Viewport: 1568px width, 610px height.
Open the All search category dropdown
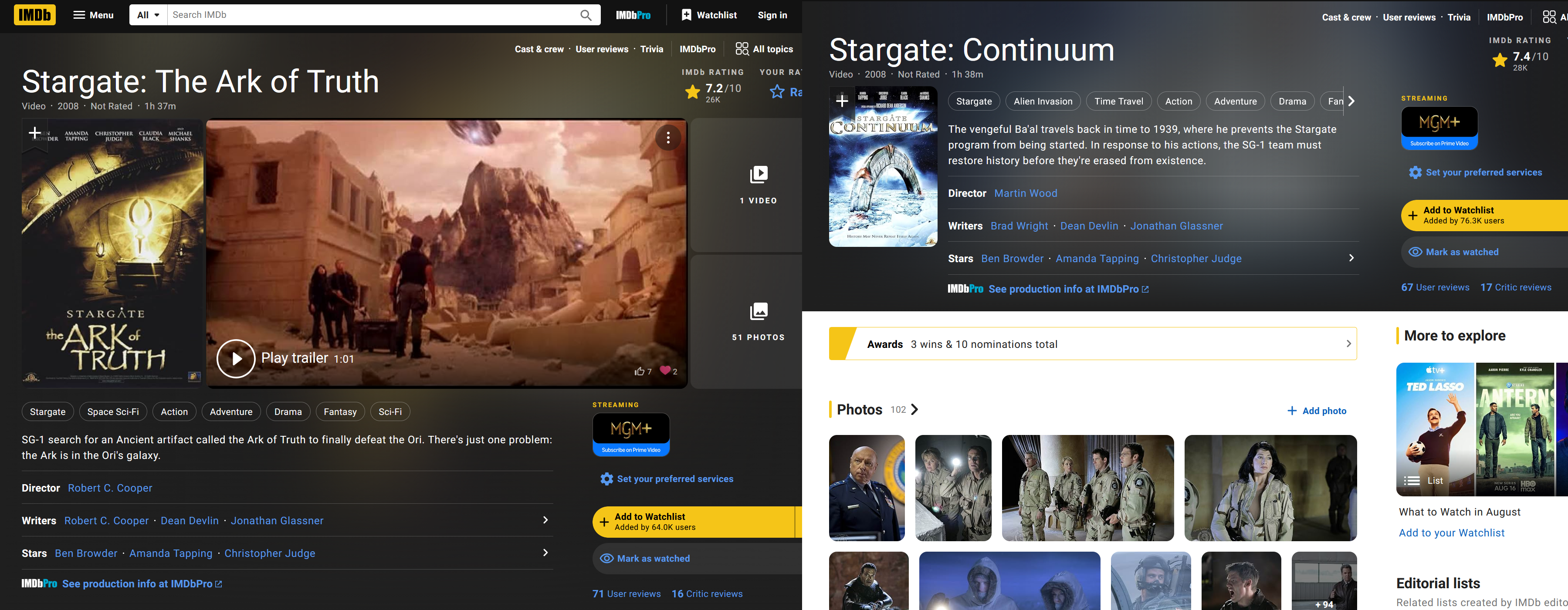[148, 15]
